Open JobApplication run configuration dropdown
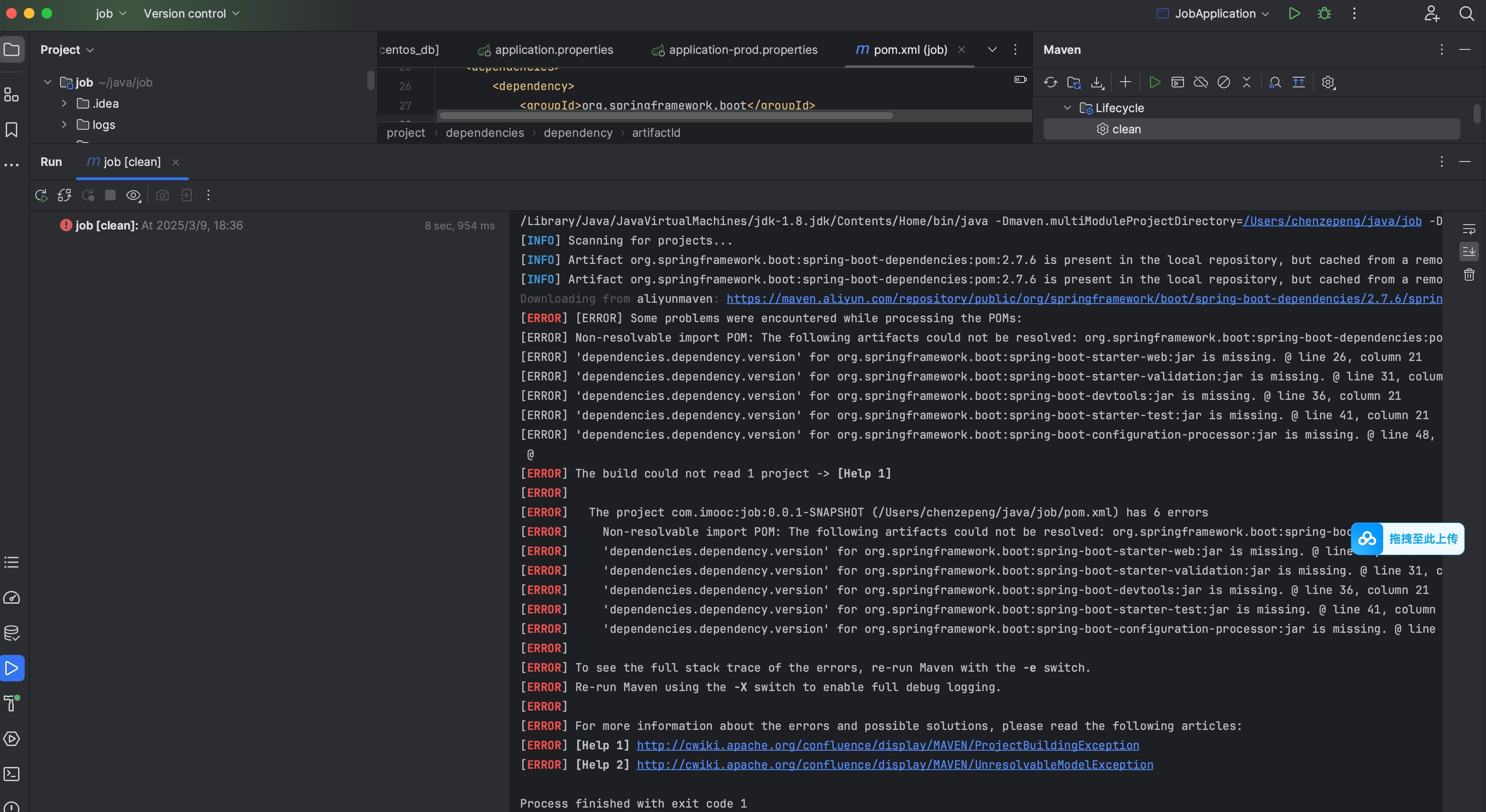The height and width of the screenshot is (812, 1486). click(x=1213, y=13)
